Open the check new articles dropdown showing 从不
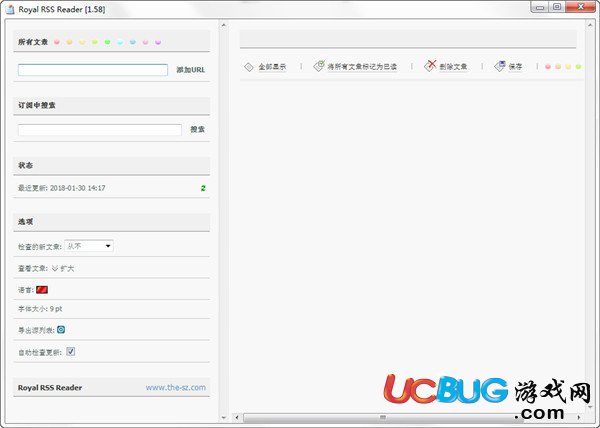Image resolution: width=600 pixels, height=428 pixels. [x=89, y=246]
